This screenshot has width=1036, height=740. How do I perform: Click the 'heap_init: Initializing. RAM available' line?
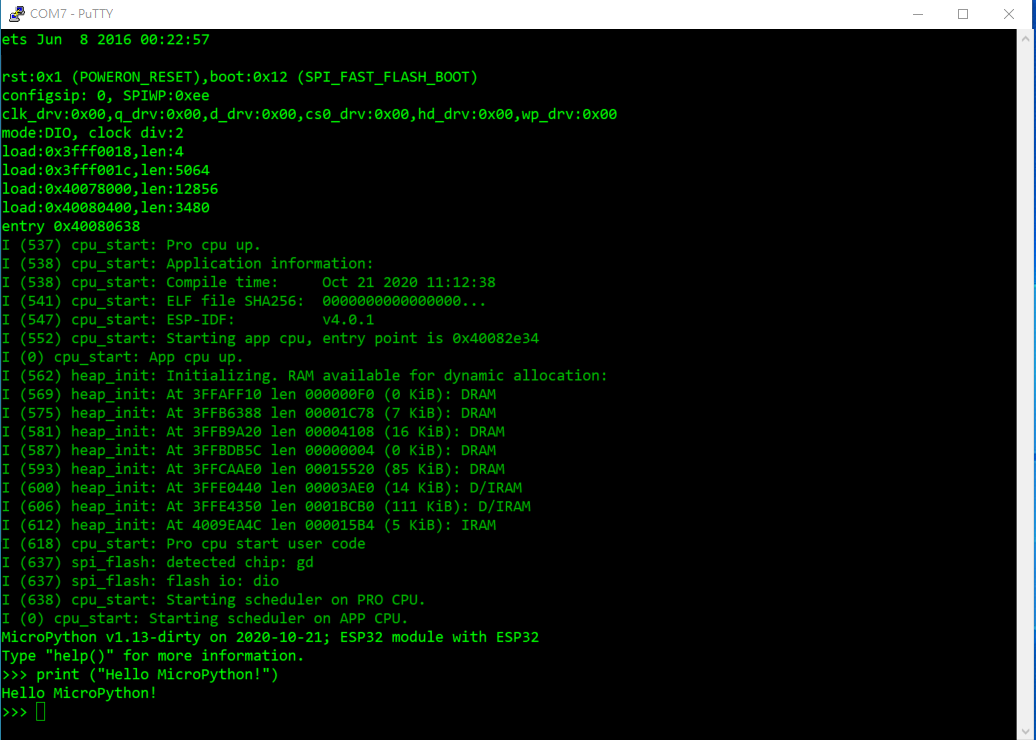(x=305, y=375)
